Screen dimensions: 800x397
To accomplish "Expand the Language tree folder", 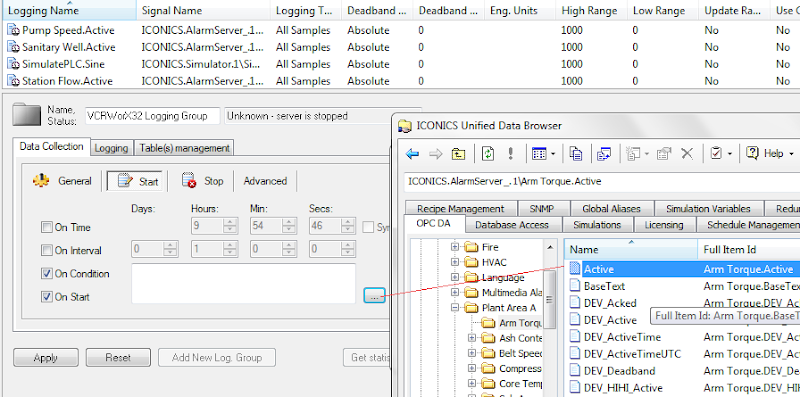I will click(455, 277).
